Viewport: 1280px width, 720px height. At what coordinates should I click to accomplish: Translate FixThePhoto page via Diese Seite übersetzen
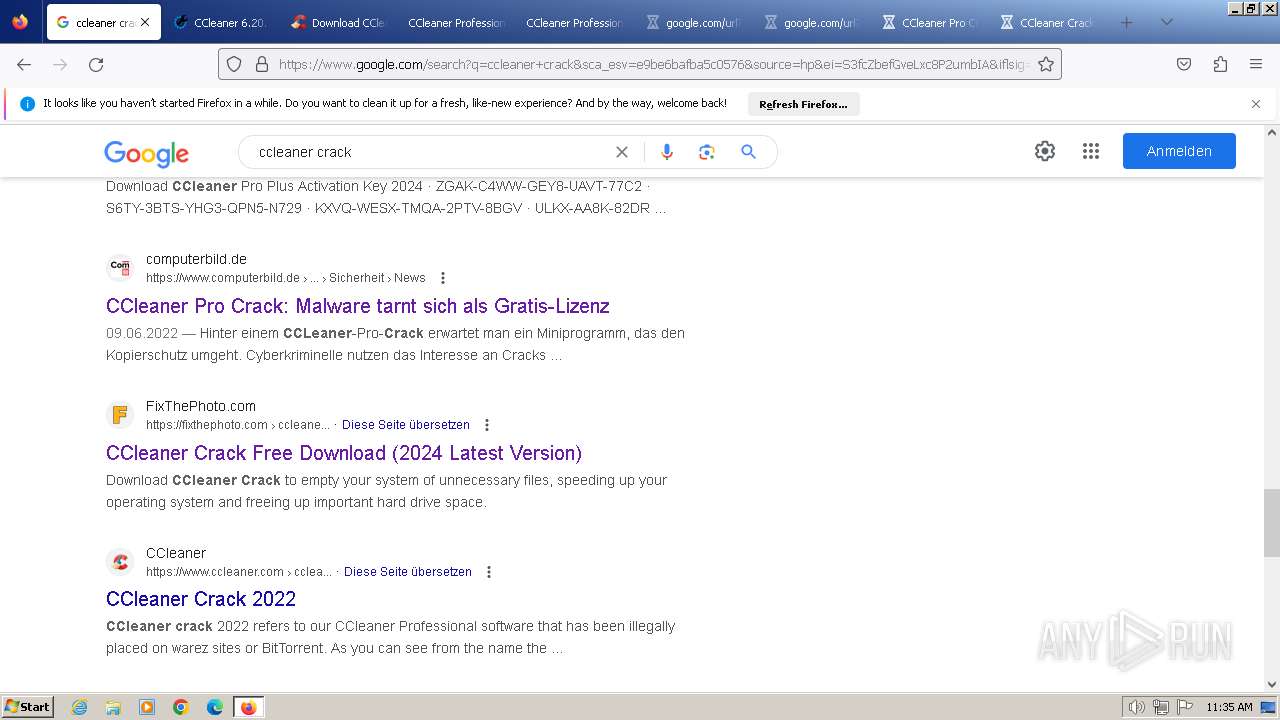click(406, 425)
